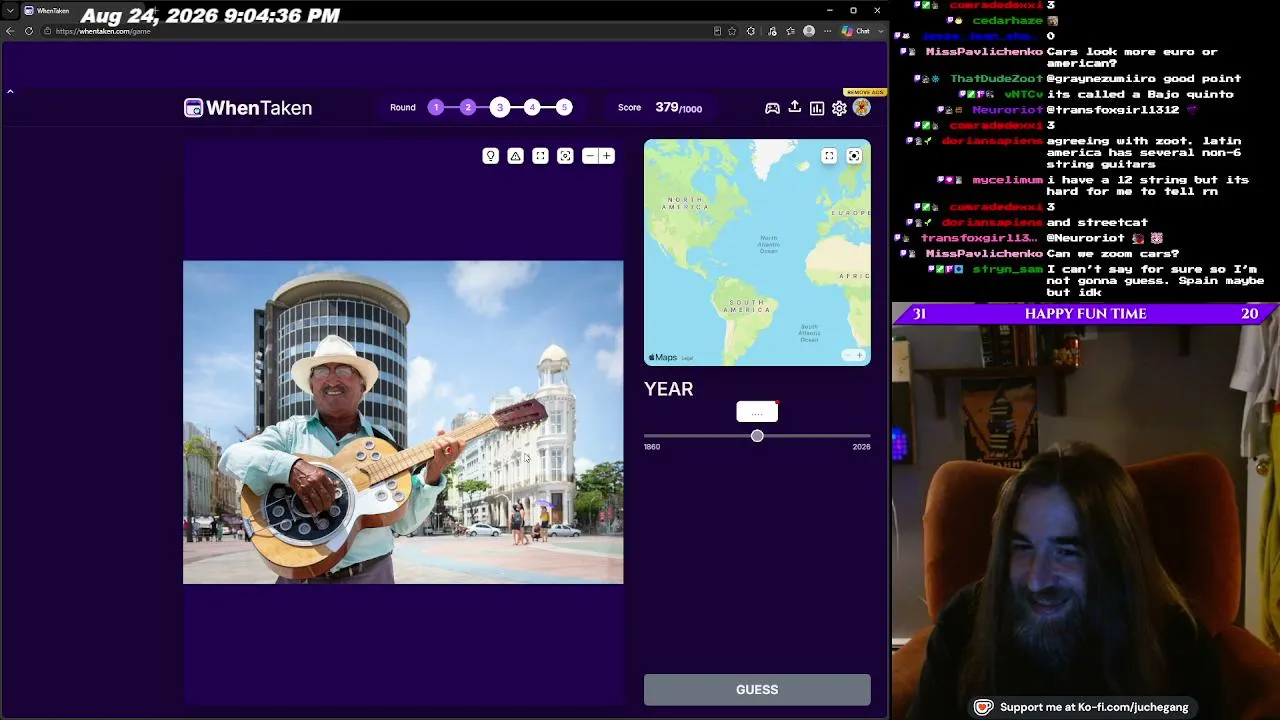Open the browser tab list dropdown

pos(9,10)
